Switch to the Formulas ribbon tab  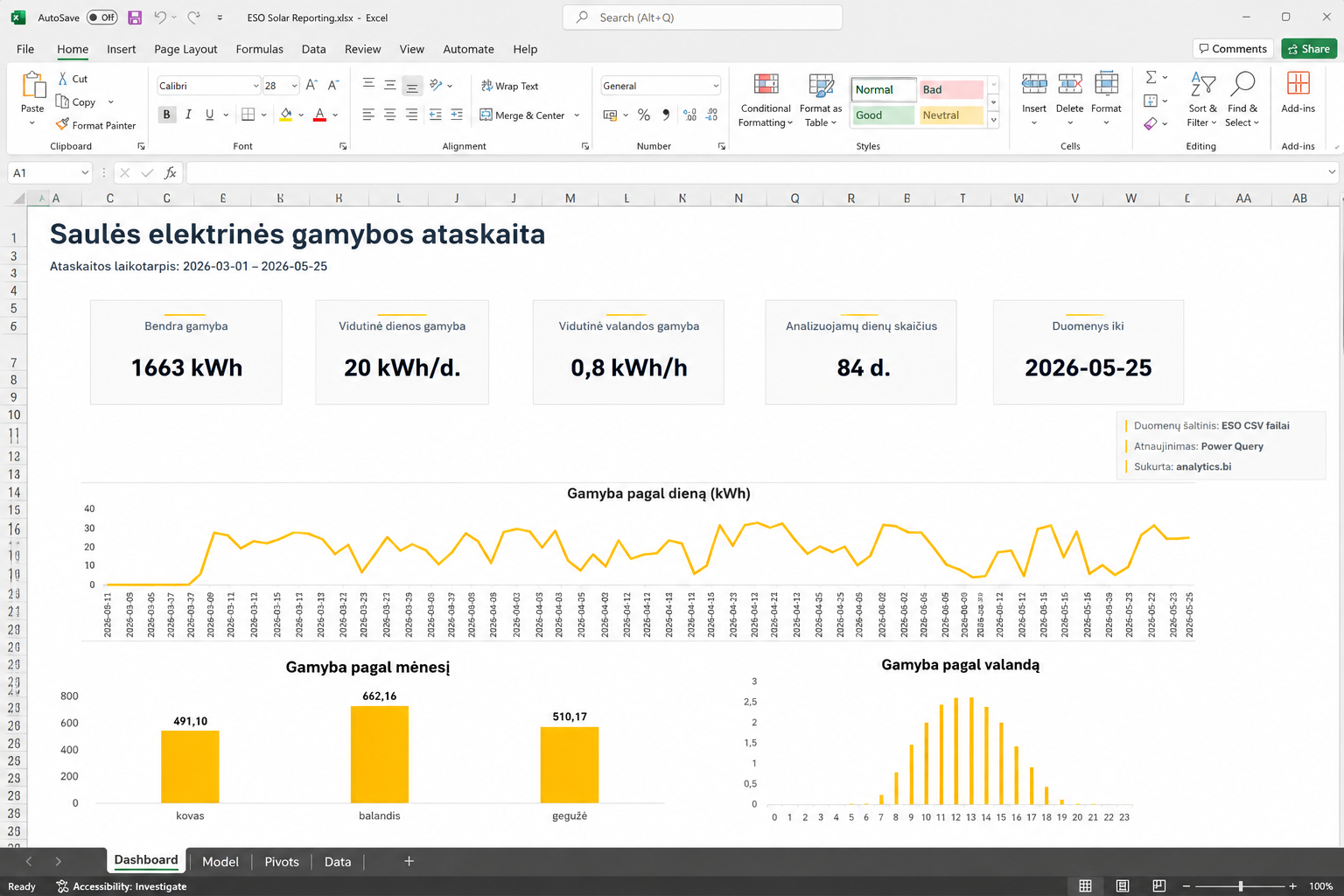point(260,49)
